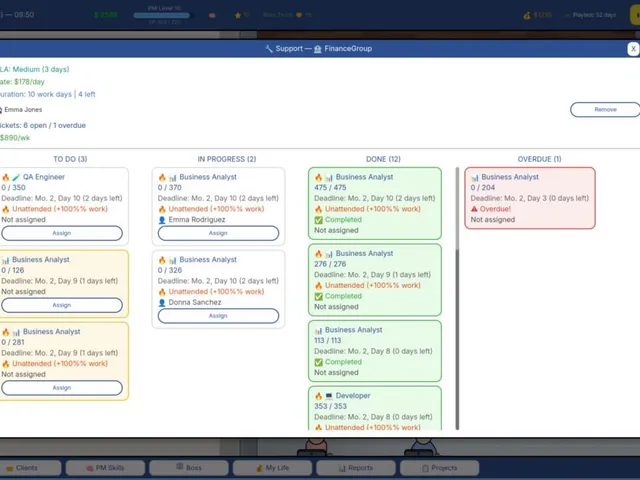640x480 pixels.
Task: Assign the QA Engineer 0/350 ticket
Action: [62, 233]
